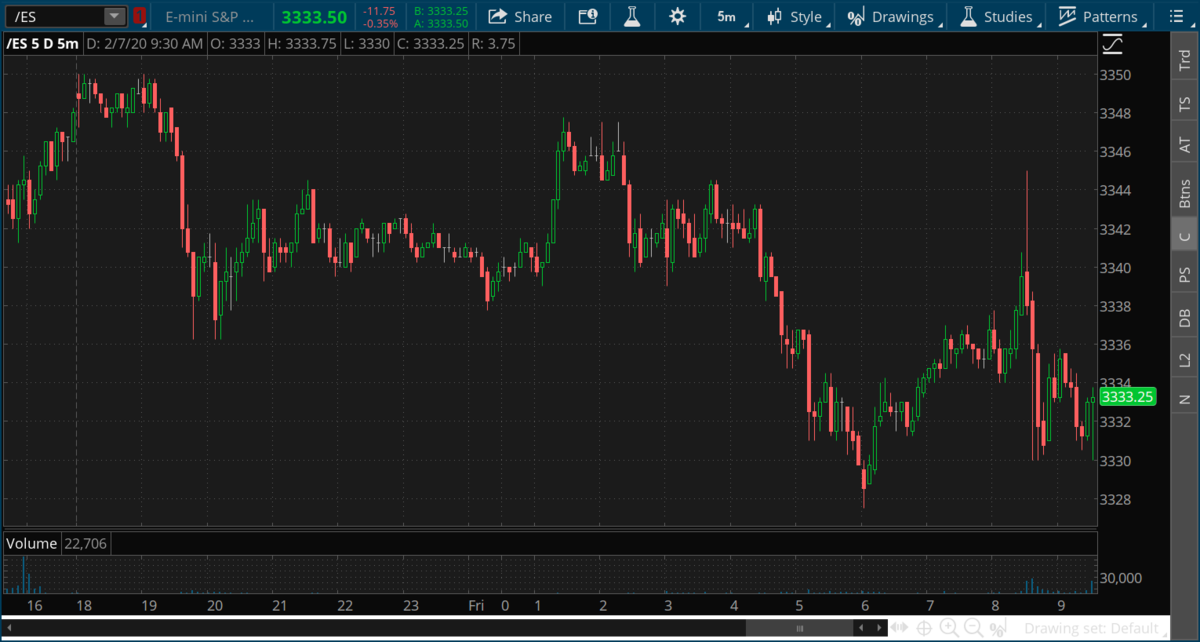Zoom in with magnifier plus icon
The width and height of the screenshot is (1200, 642).
(x=949, y=629)
